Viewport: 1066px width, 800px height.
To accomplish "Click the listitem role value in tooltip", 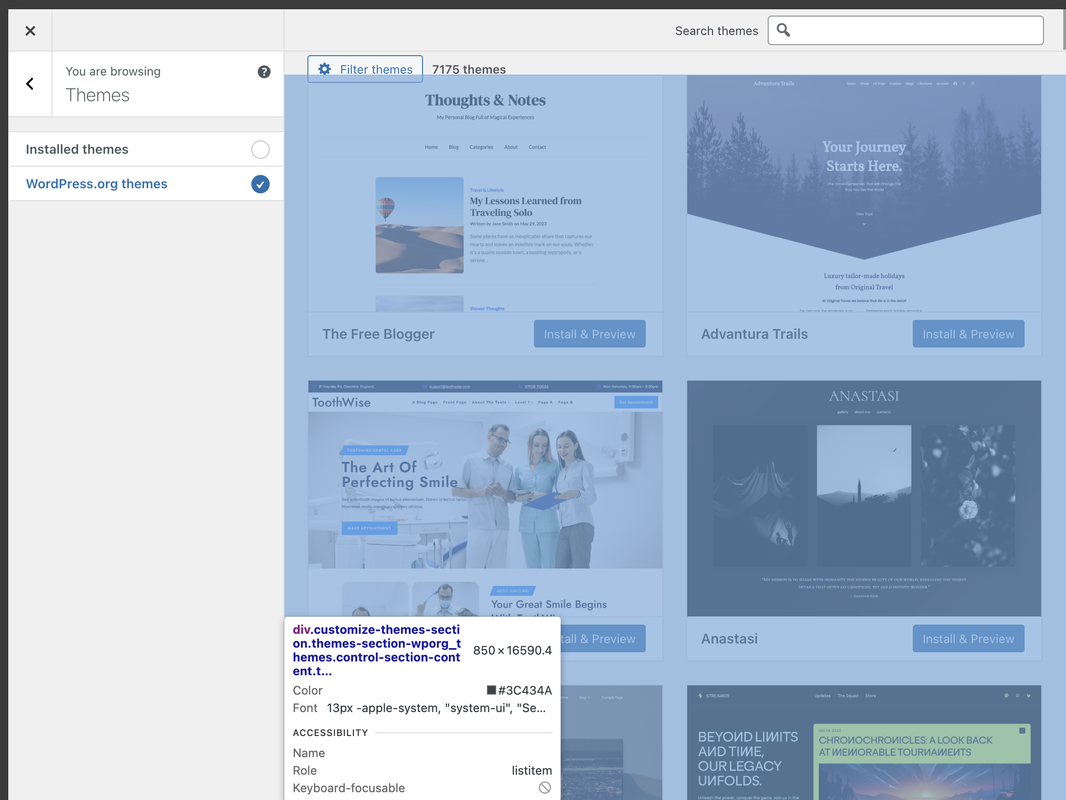I will pos(532,770).
